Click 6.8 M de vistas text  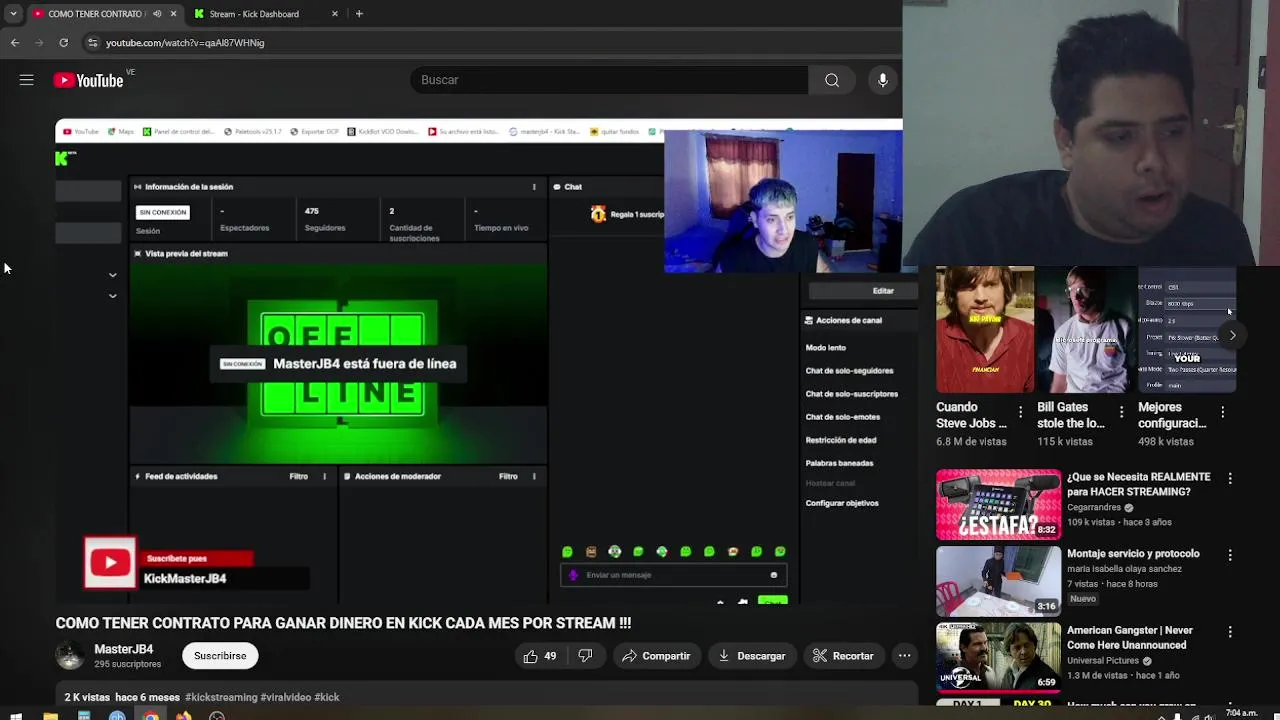[971, 441]
